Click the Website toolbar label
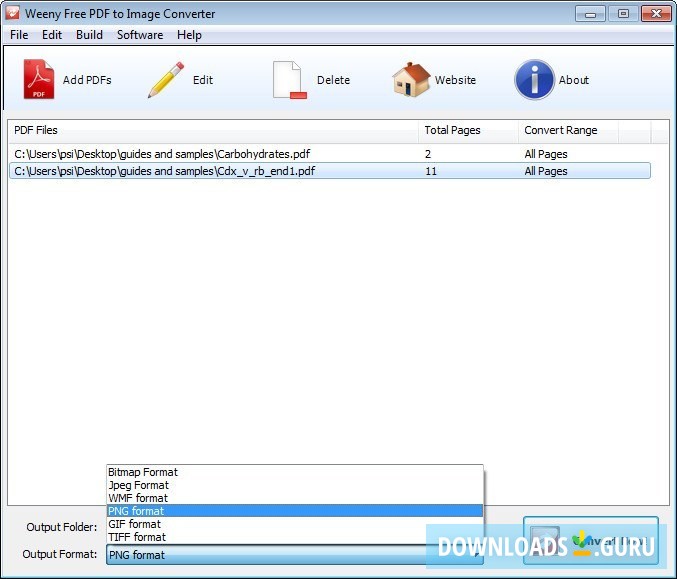 455,80
